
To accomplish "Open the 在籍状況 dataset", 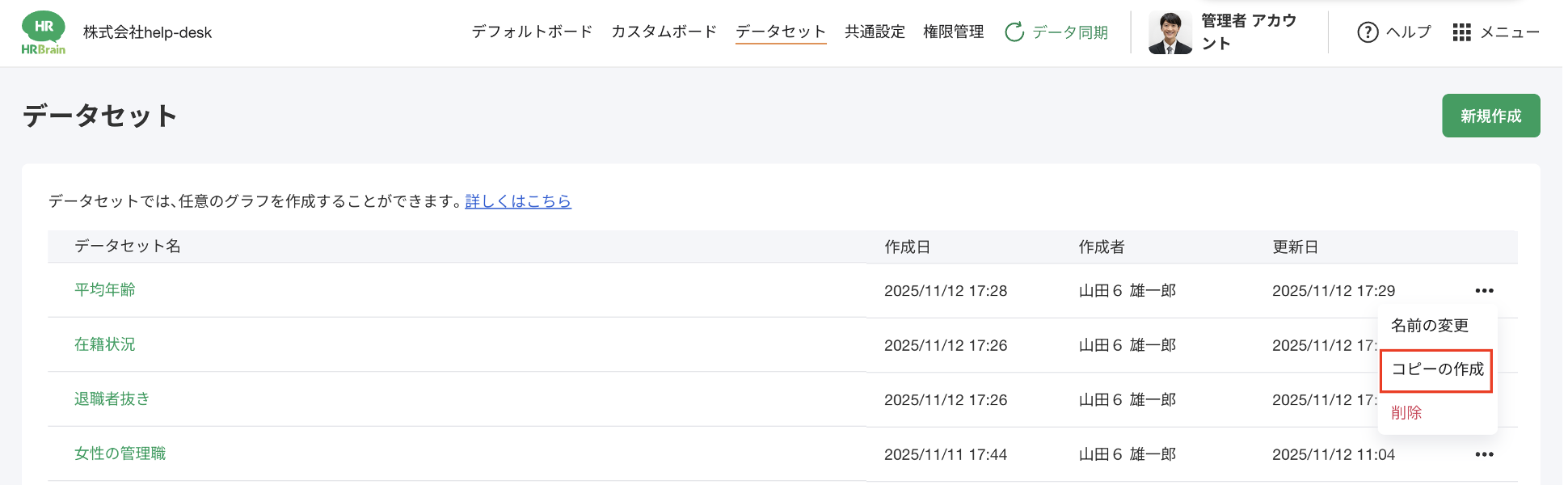I will click(x=104, y=344).
